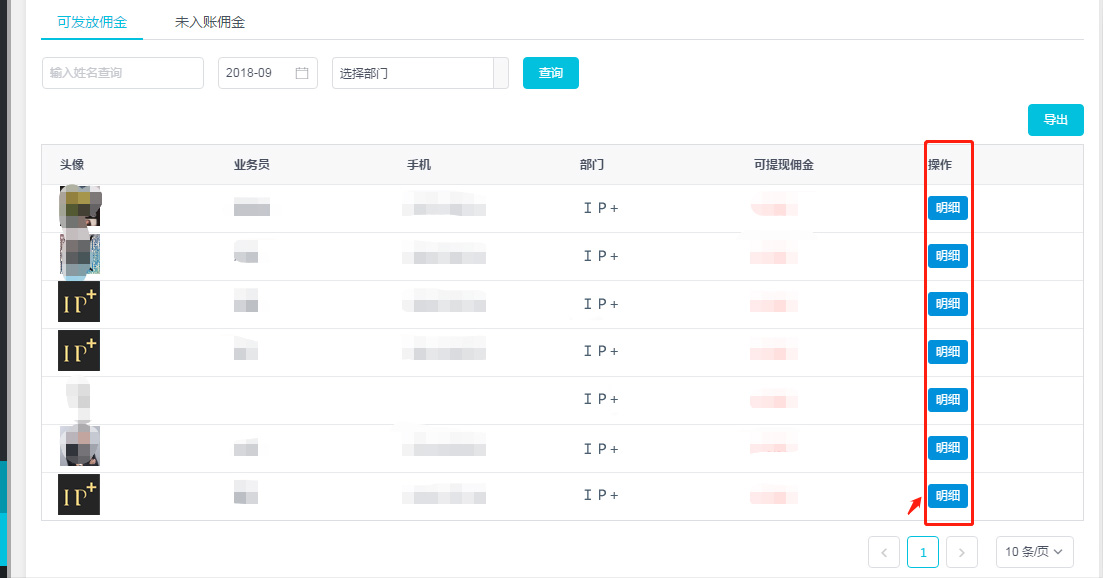Image resolution: width=1103 pixels, height=578 pixels.
Task: Click the 导出 export button
Action: pos(1055,120)
